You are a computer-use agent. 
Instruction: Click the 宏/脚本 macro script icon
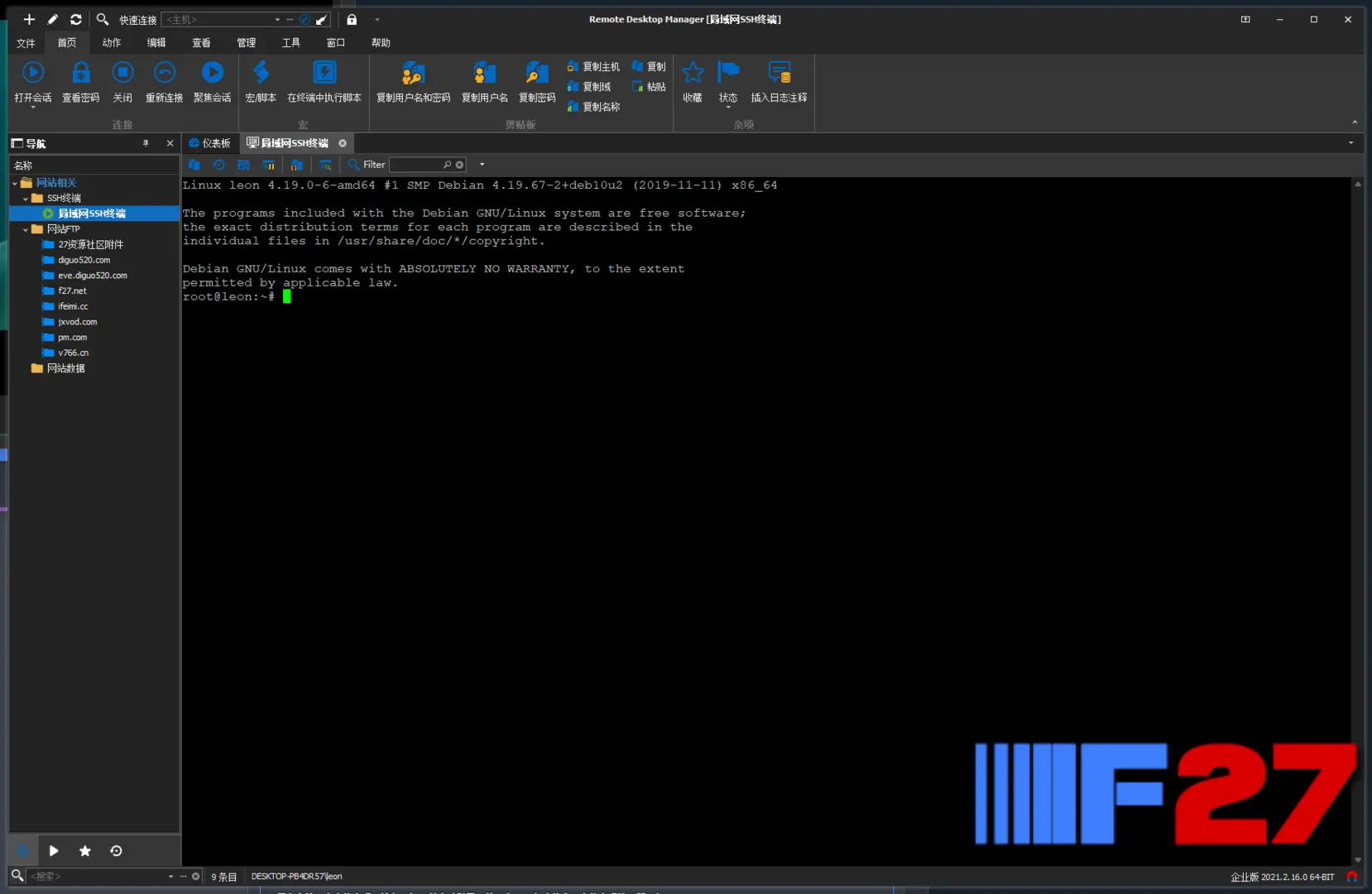coord(261,73)
